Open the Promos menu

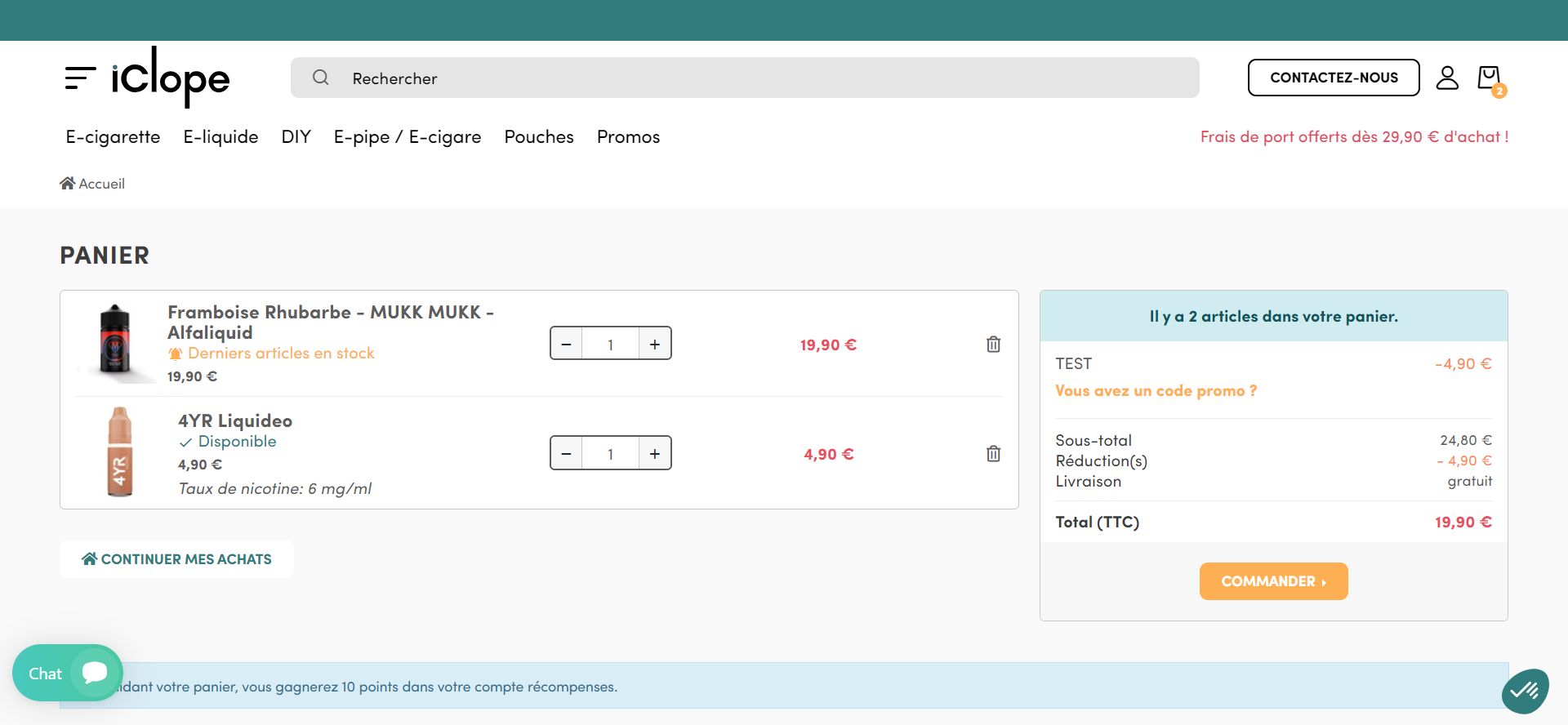[x=628, y=136]
